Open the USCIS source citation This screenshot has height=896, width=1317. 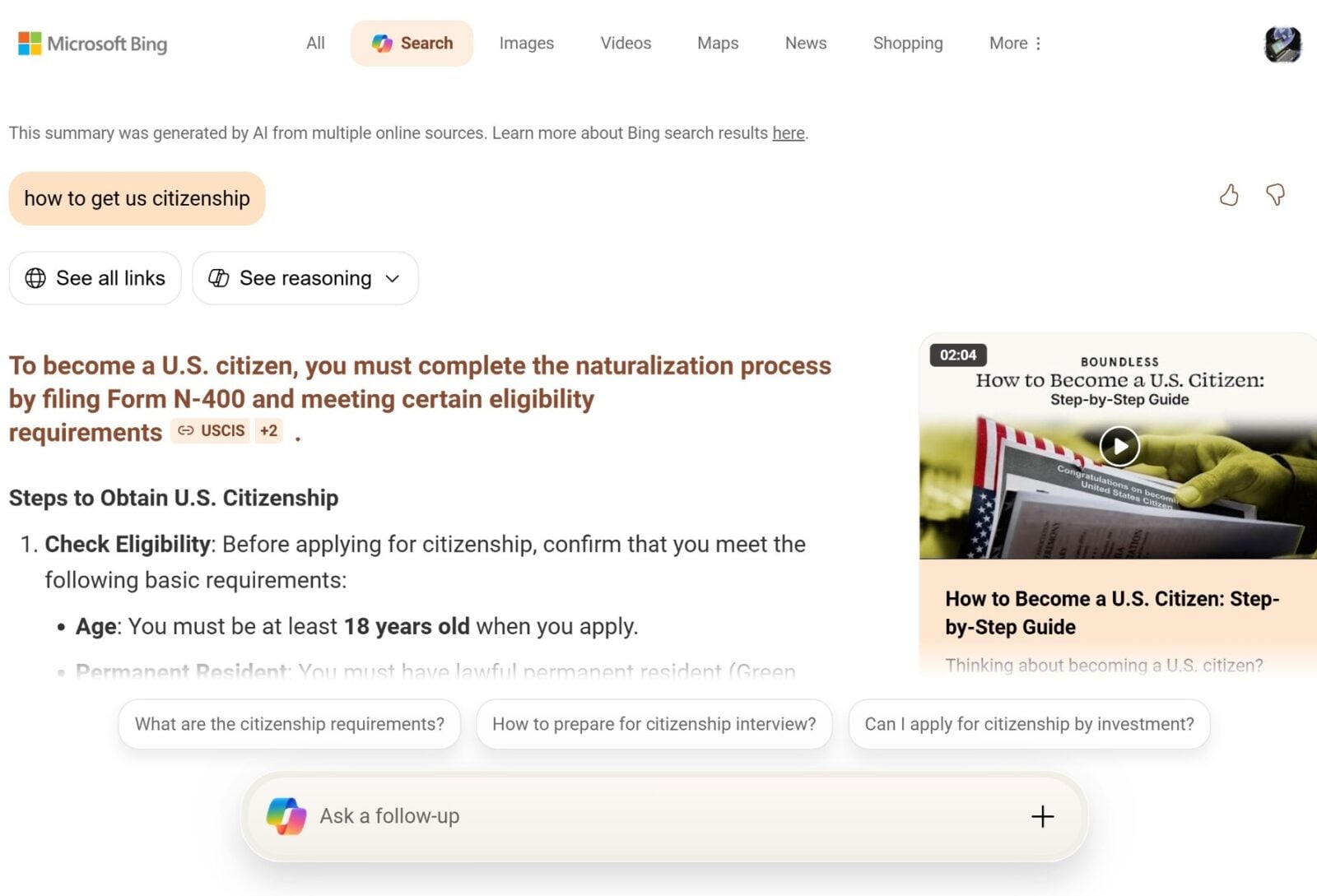tap(211, 430)
